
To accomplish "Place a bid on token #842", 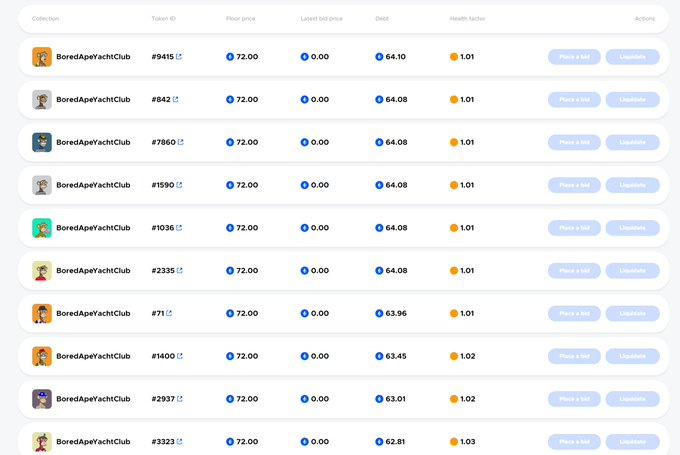I will pyautogui.click(x=574, y=99).
